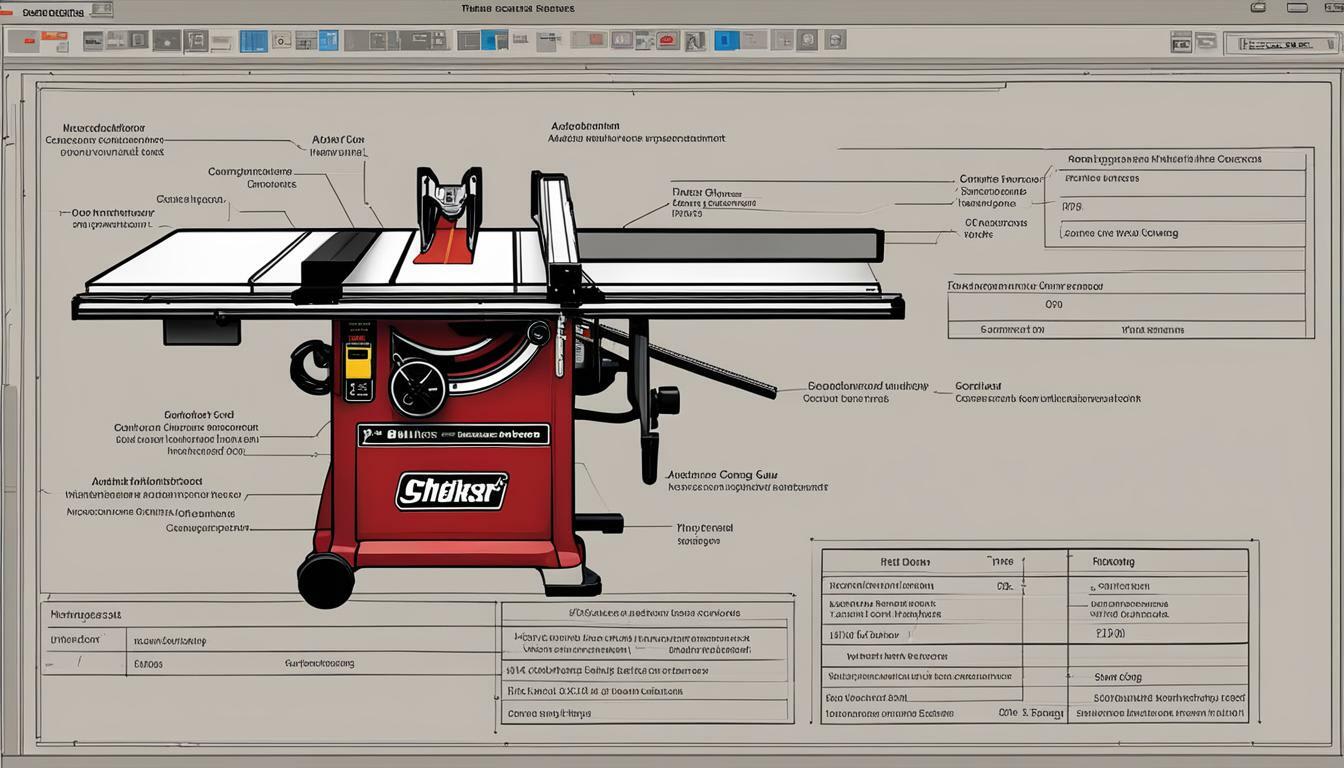Select the magnifier-style zoom icon in the toolbar
The width and height of the screenshot is (1344, 768).
tap(282, 40)
